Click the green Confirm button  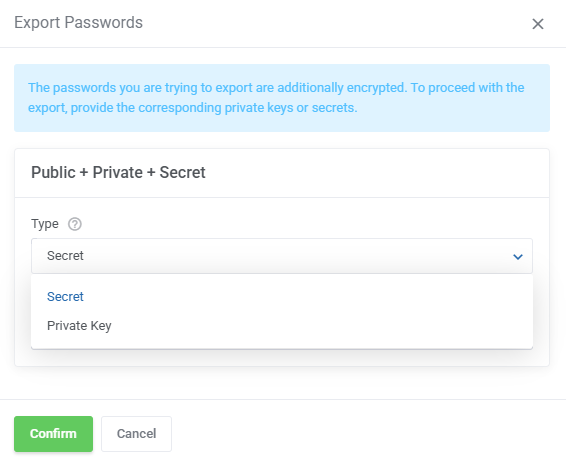tap(53, 434)
